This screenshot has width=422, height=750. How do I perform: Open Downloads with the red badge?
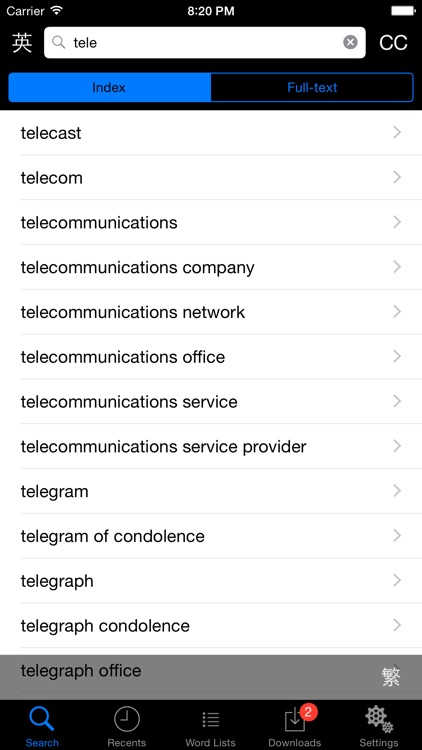coord(295,726)
